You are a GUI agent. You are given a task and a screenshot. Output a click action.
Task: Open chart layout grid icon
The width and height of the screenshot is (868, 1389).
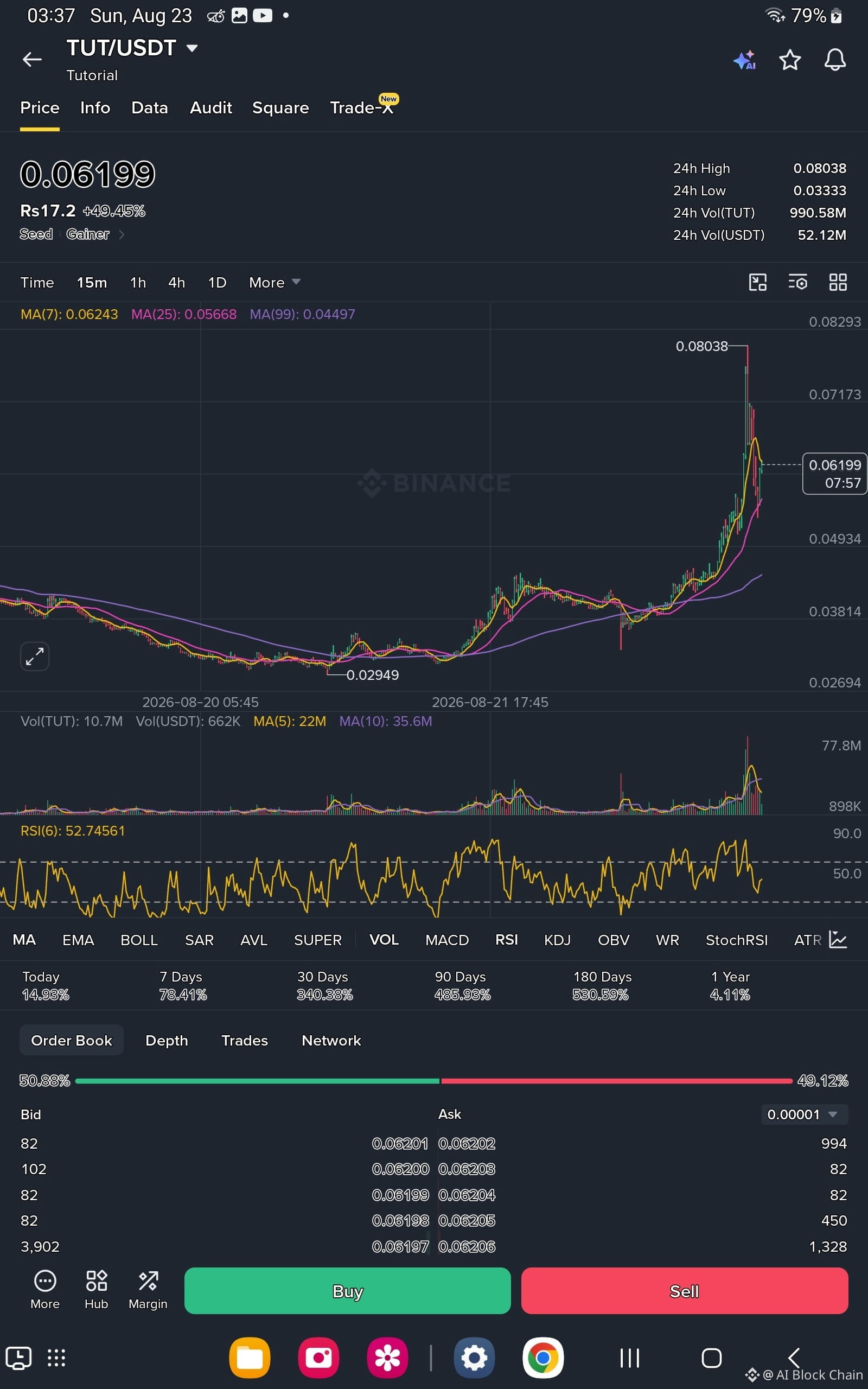(838, 282)
